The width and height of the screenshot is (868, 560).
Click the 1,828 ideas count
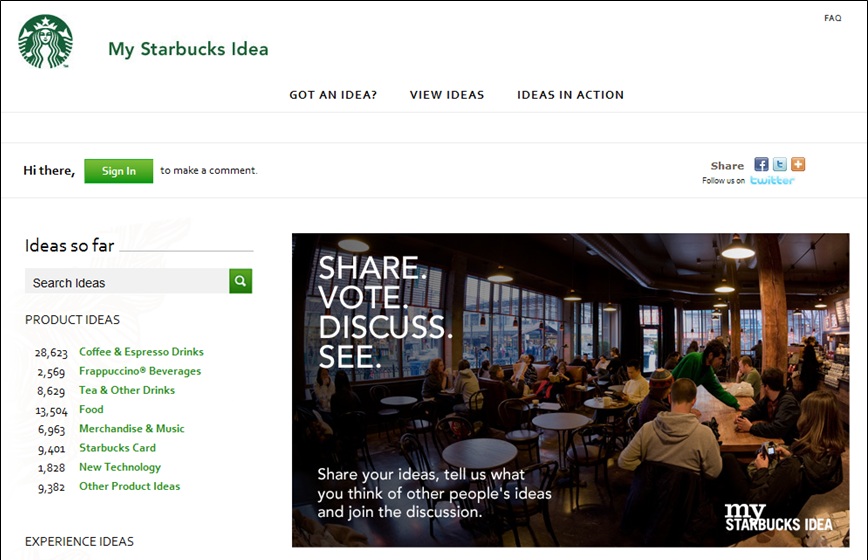tap(51, 468)
